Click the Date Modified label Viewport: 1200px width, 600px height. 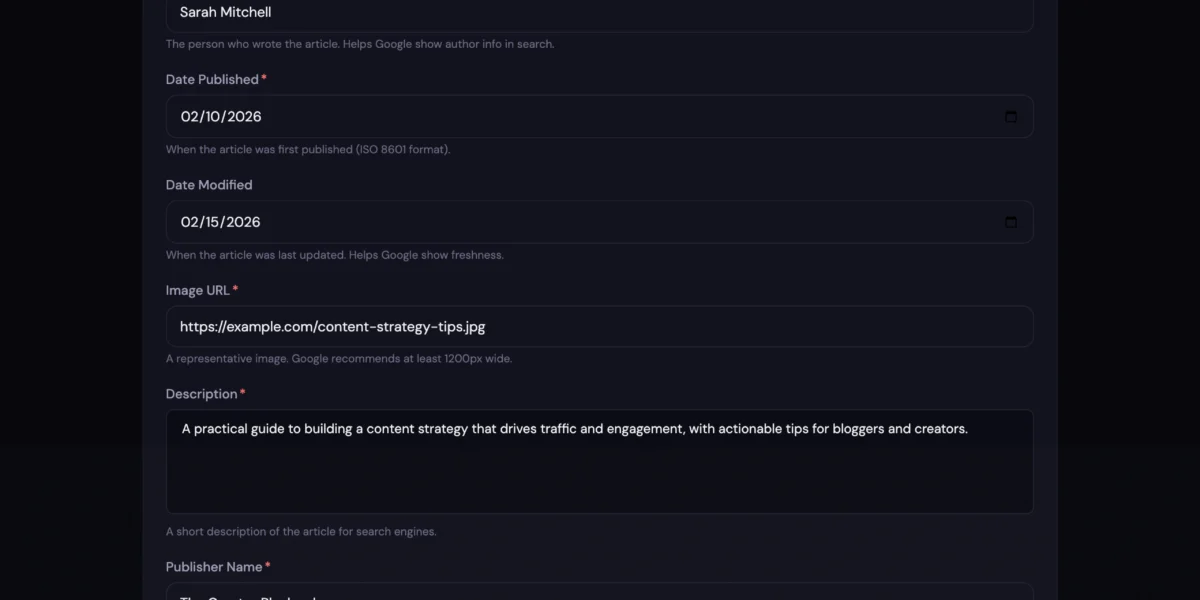click(209, 185)
